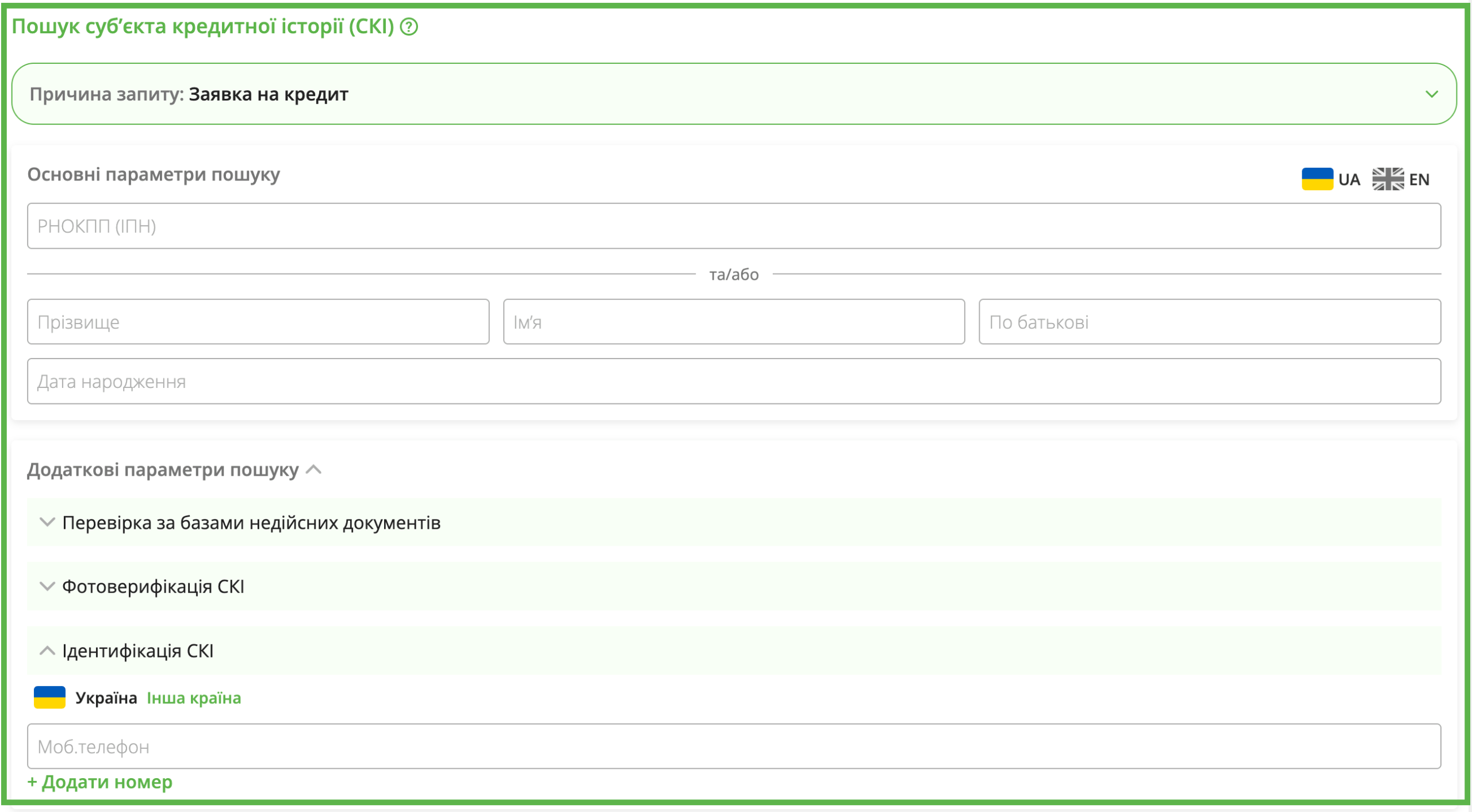
Task: Select Україна country option
Action: (x=106, y=698)
